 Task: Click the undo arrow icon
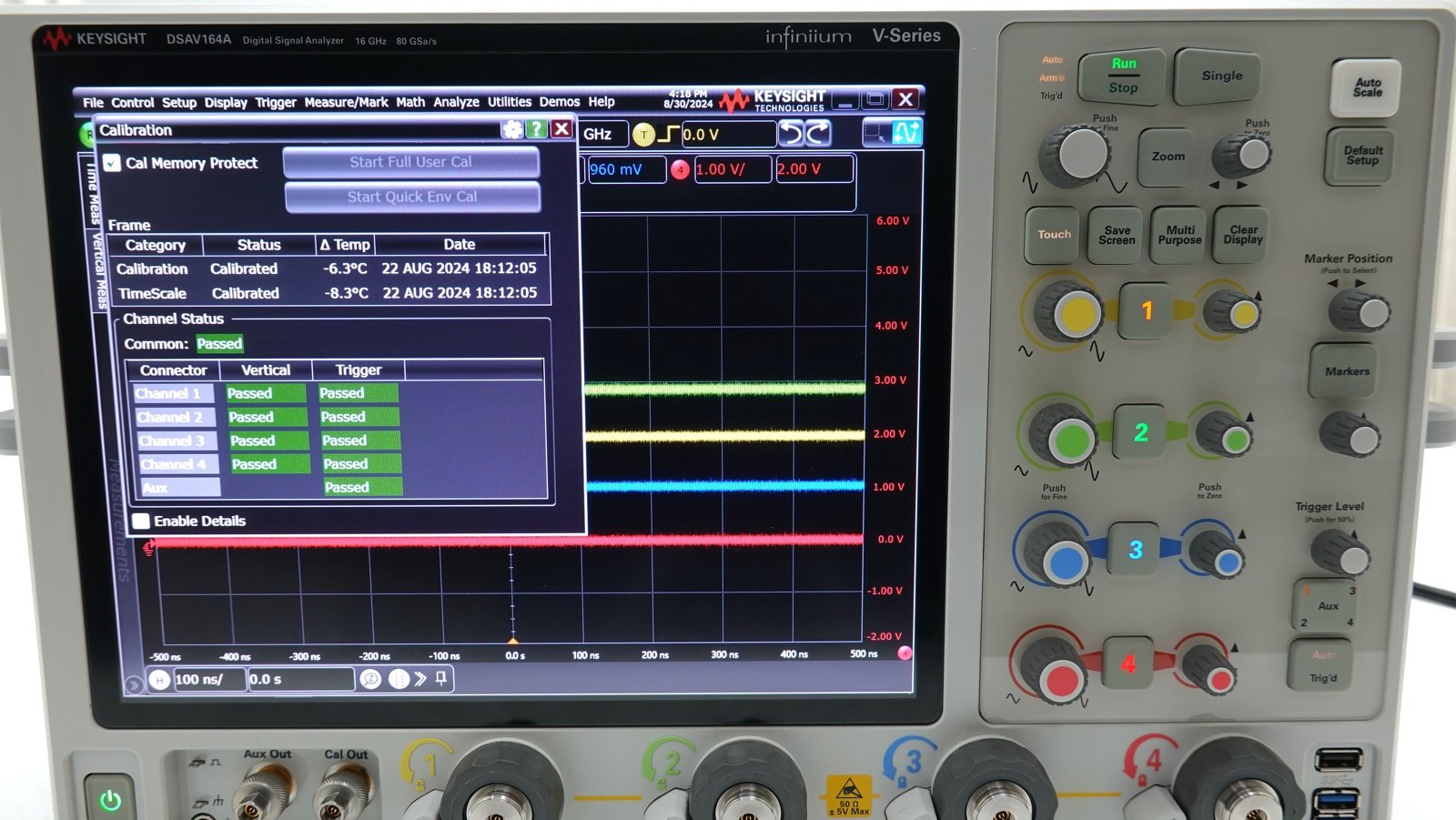tap(792, 135)
